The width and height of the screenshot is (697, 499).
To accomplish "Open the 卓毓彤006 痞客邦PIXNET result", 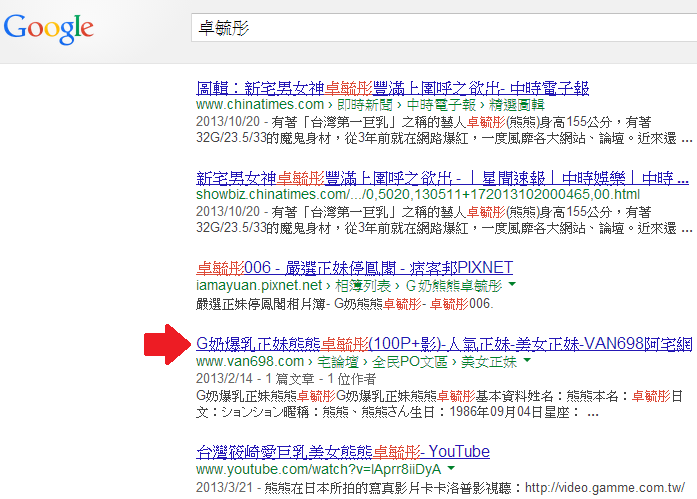I will click(354, 267).
